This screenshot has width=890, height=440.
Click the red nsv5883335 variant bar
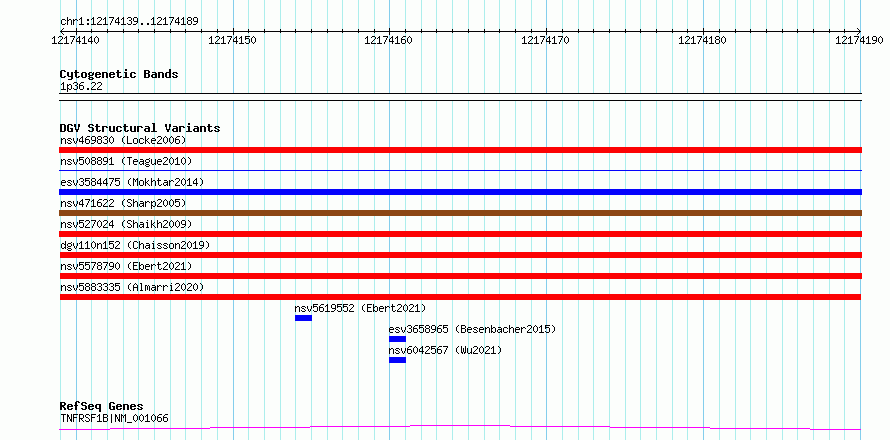point(460,297)
